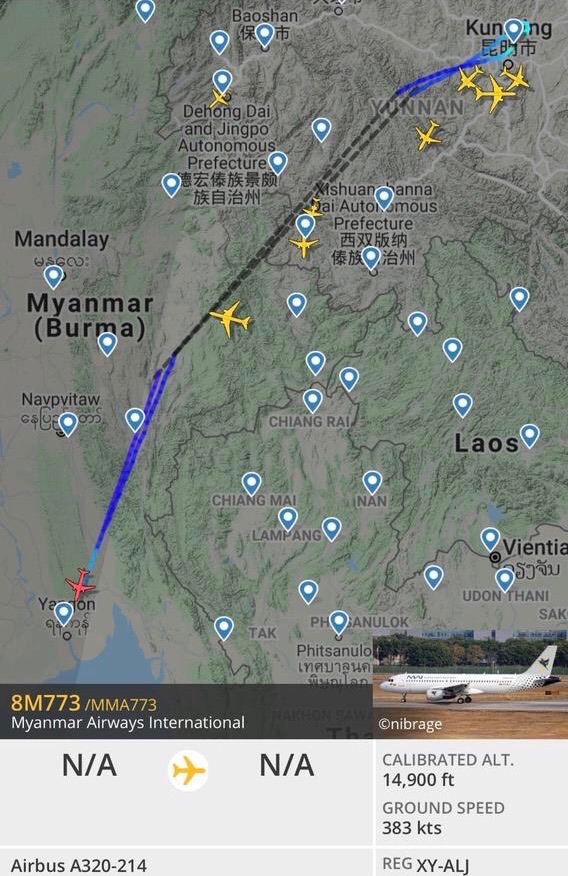Viewport: 568px width, 876px height.
Task: Click the large yellow plane over eastern Myanmar
Action: click(230, 318)
